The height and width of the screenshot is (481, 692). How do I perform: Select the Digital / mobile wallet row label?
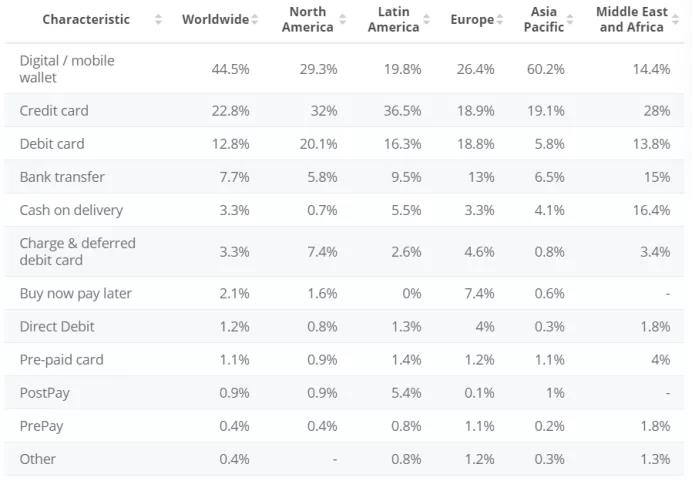coord(67,69)
